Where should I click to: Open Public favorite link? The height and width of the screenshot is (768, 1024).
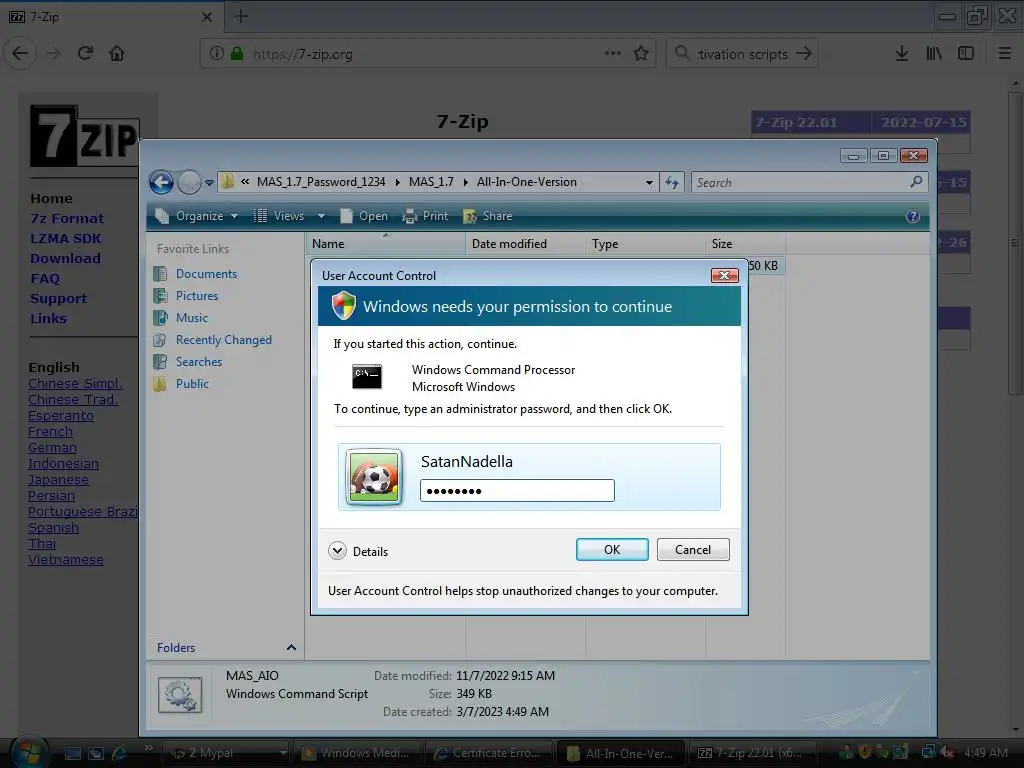point(192,384)
